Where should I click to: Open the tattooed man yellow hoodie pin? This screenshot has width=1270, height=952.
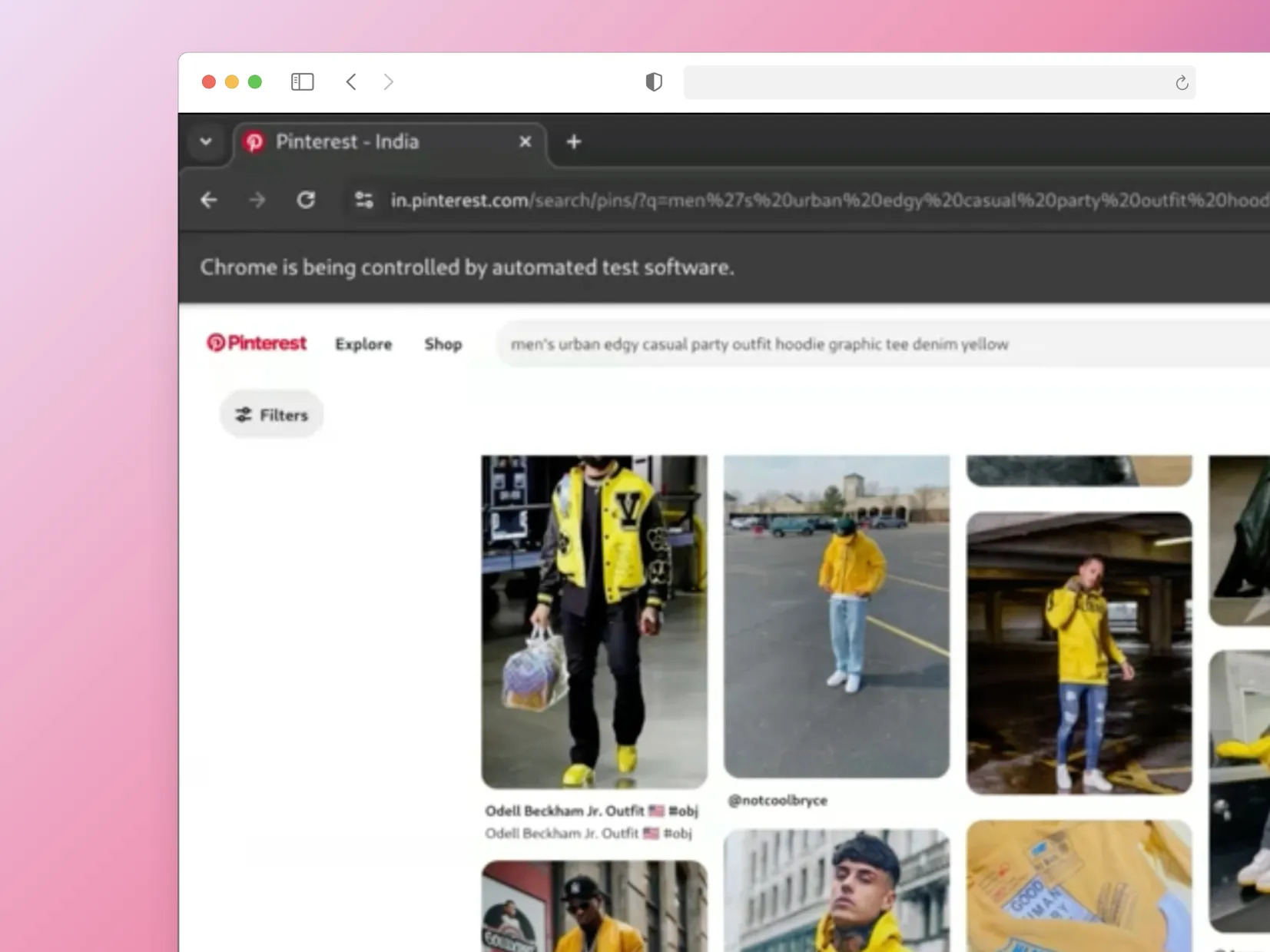(x=837, y=891)
